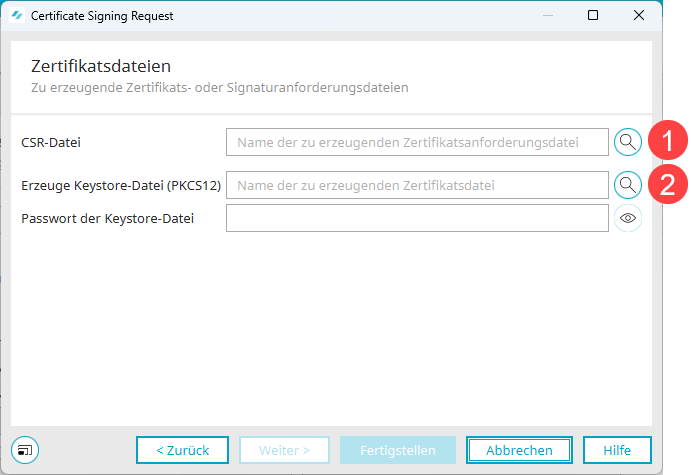The height and width of the screenshot is (475, 691).
Task: Click the round window icon at bottom left
Action: (x=25, y=450)
